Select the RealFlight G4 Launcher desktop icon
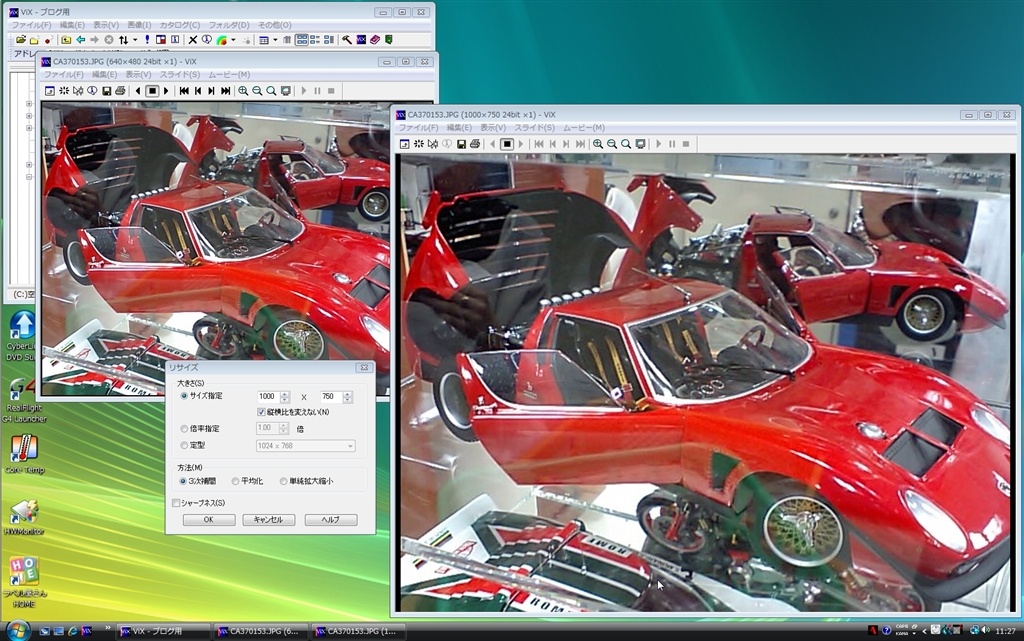The image size is (1024, 641). pos(24,400)
